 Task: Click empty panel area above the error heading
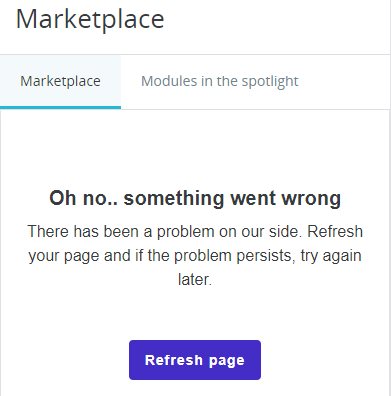[x=195, y=147]
